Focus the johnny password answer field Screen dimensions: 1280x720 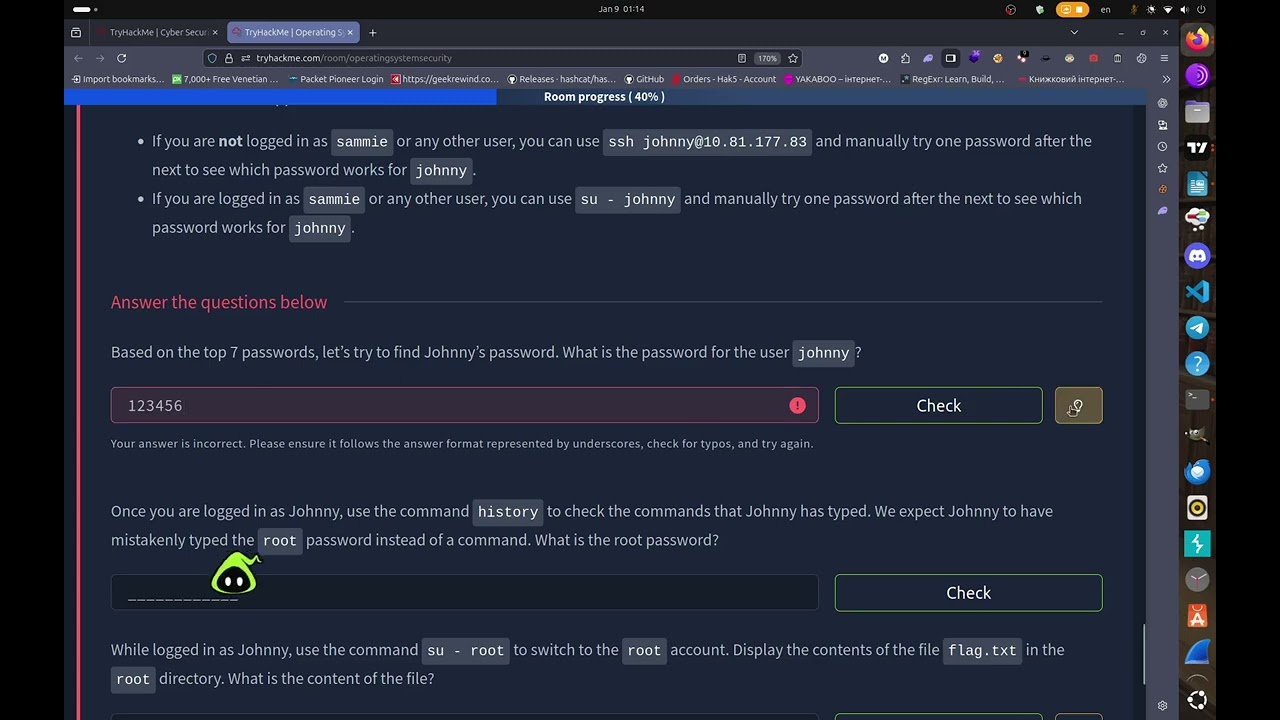pos(464,405)
